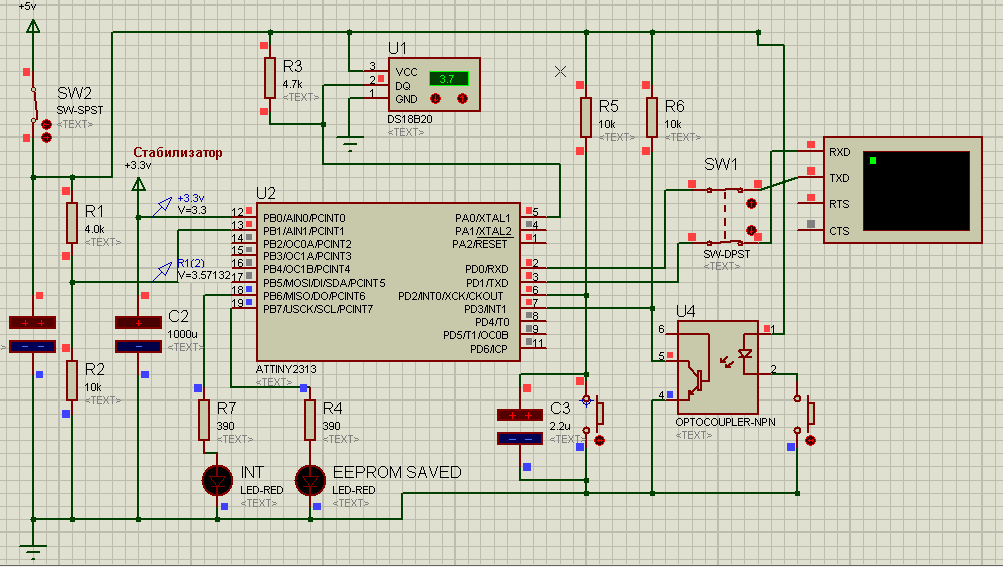
Task: Toggle SW1 using its lower actuator dot
Action: [752, 230]
